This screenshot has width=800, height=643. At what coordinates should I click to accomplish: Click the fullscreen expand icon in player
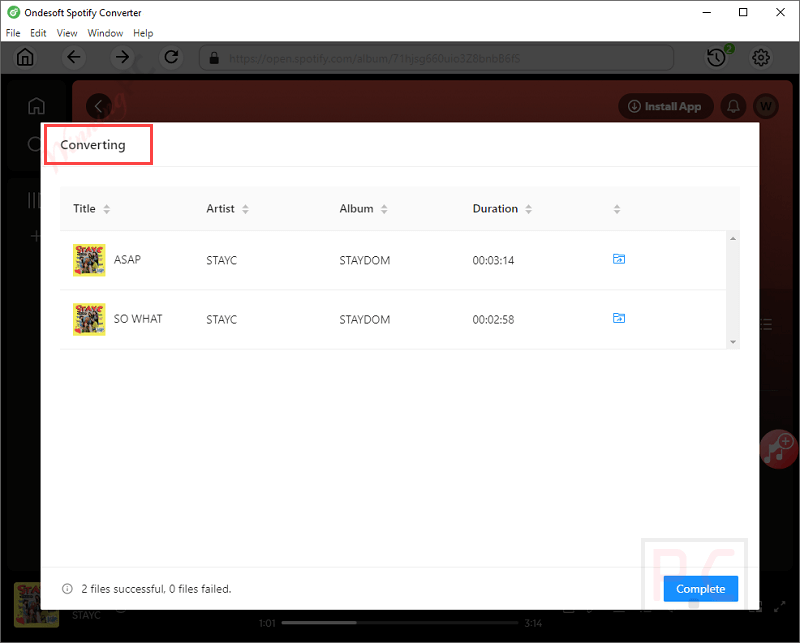tap(779, 607)
